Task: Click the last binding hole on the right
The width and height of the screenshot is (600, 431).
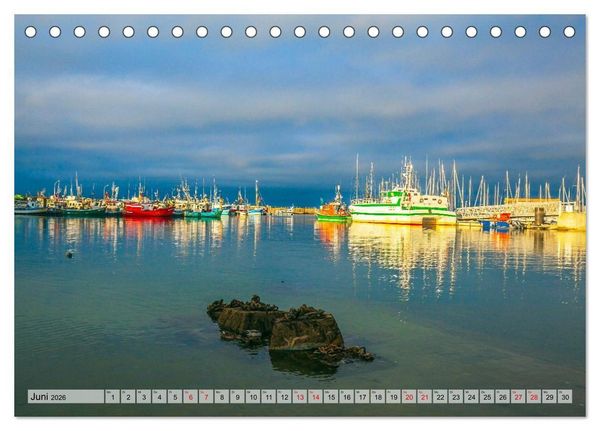Action: coord(569,32)
